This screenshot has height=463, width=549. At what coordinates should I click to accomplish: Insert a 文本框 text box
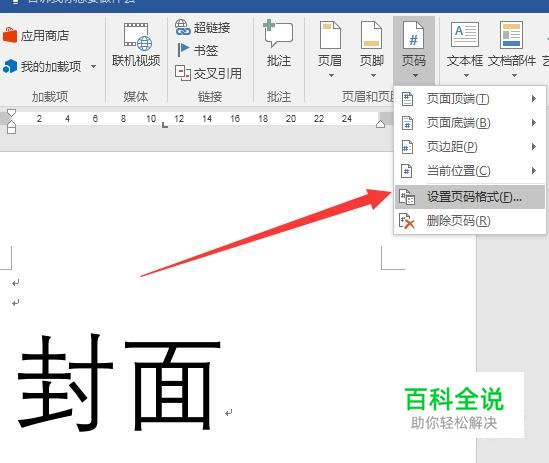tap(465, 44)
